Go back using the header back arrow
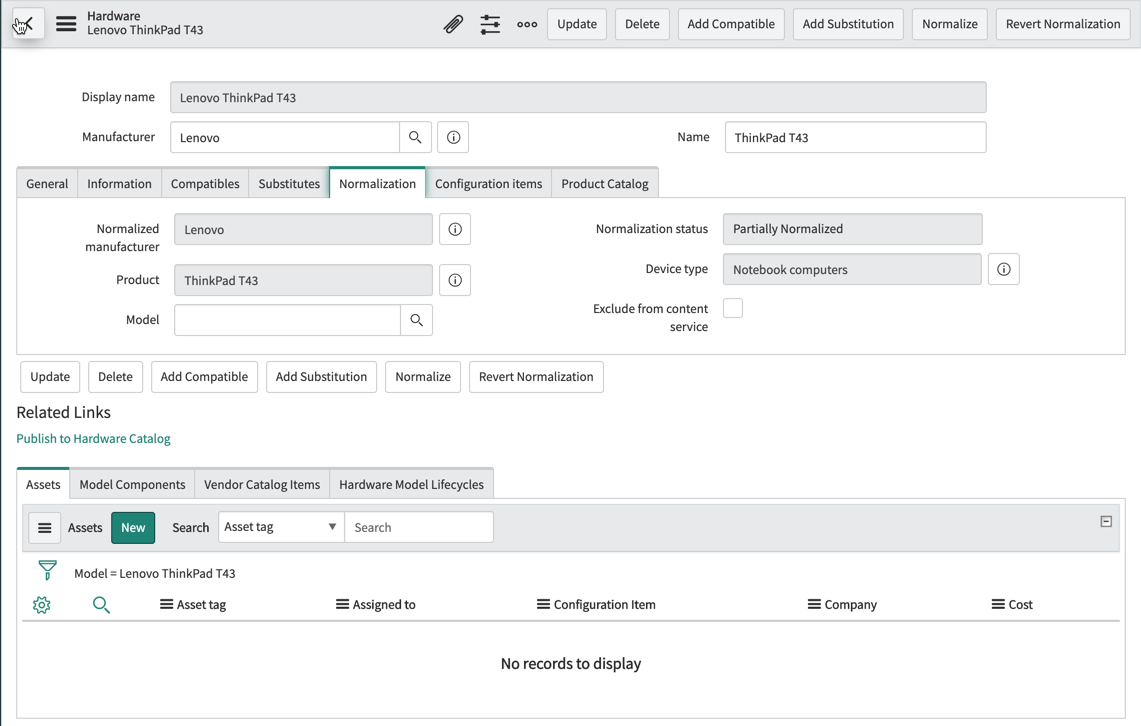The width and height of the screenshot is (1141, 726). [28, 24]
